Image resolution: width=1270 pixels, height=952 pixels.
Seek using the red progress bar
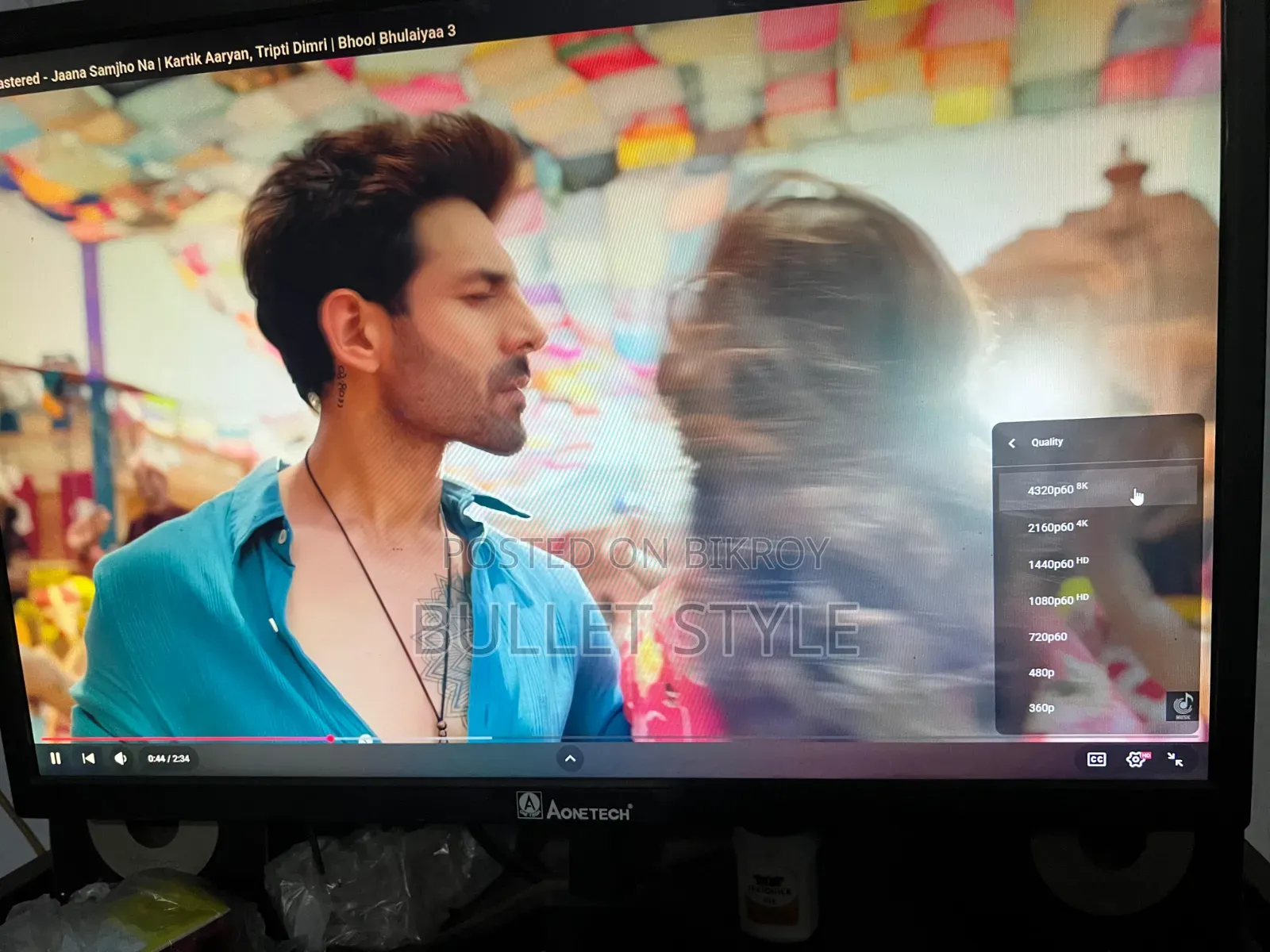pos(187,739)
